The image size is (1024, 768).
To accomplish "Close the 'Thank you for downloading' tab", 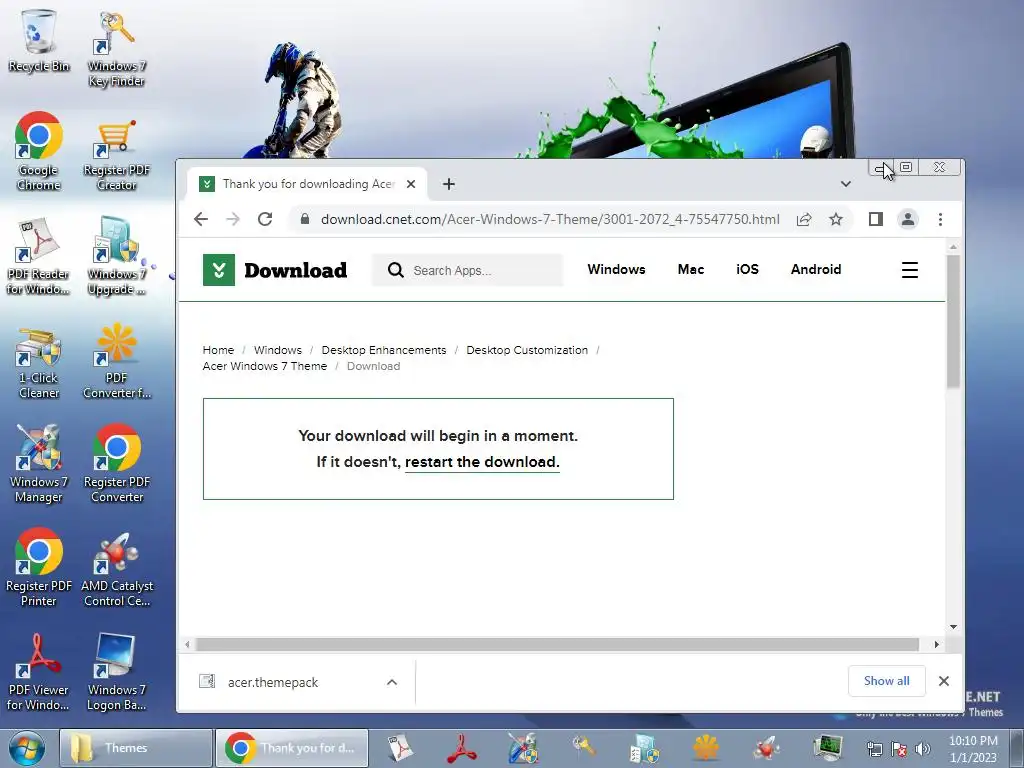I will pyautogui.click(x=411, y=184).
